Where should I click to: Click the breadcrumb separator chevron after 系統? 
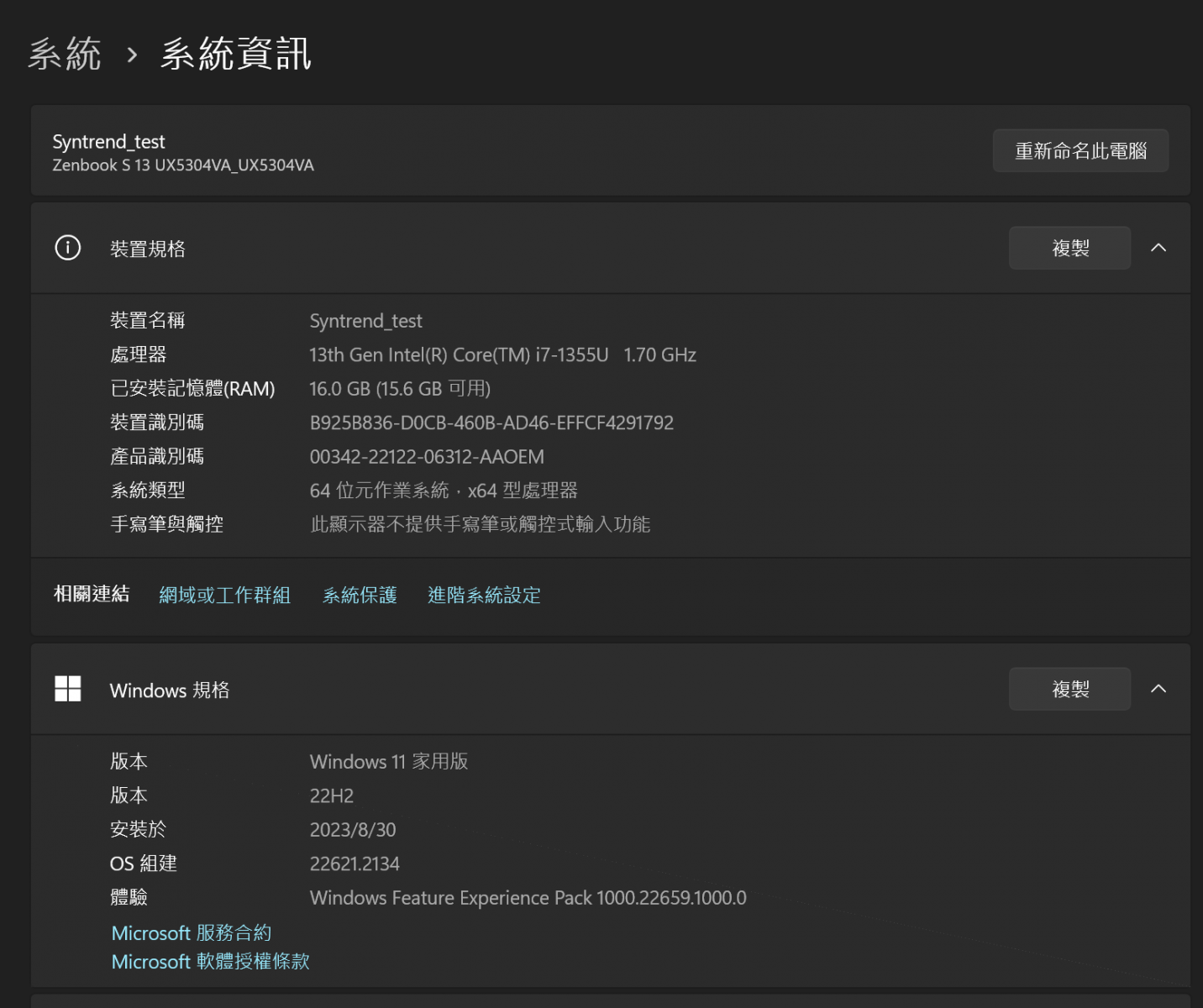[x=131, y=55]
